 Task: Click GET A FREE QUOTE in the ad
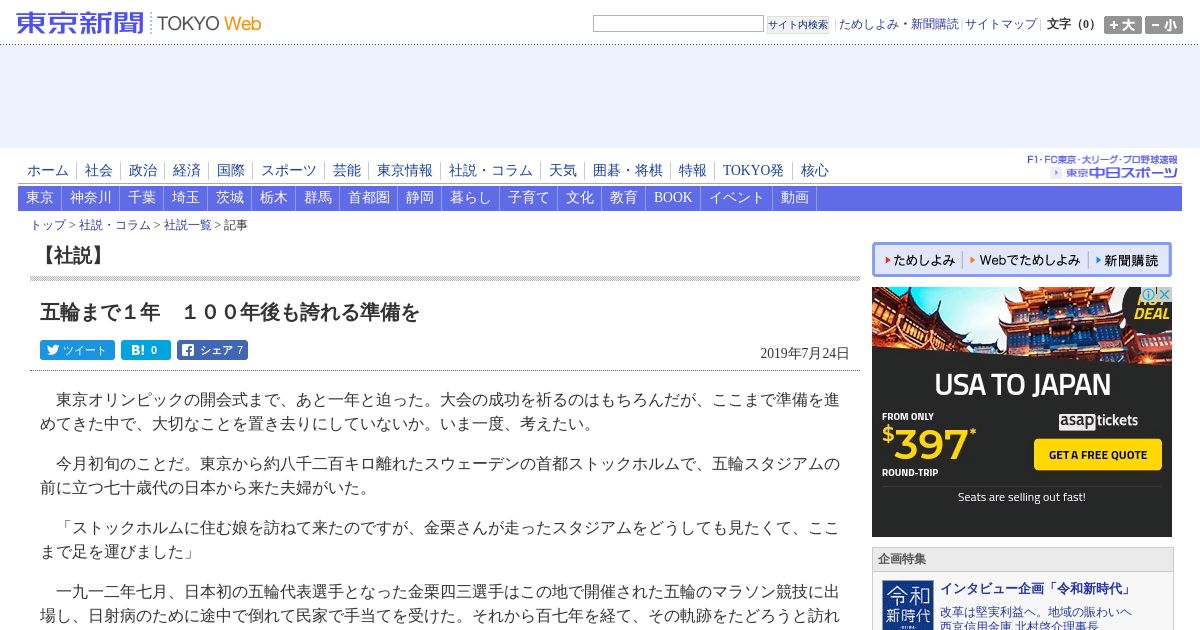coord(1098,454)
